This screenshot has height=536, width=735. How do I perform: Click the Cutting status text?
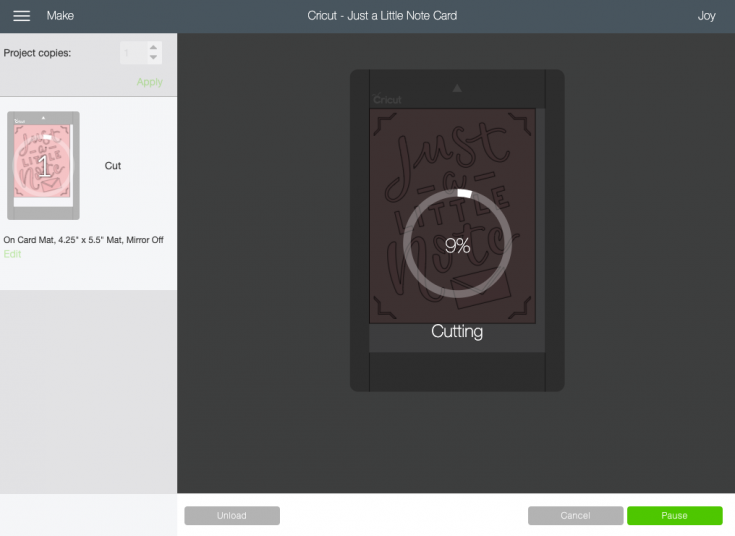[x=457, y=332]
